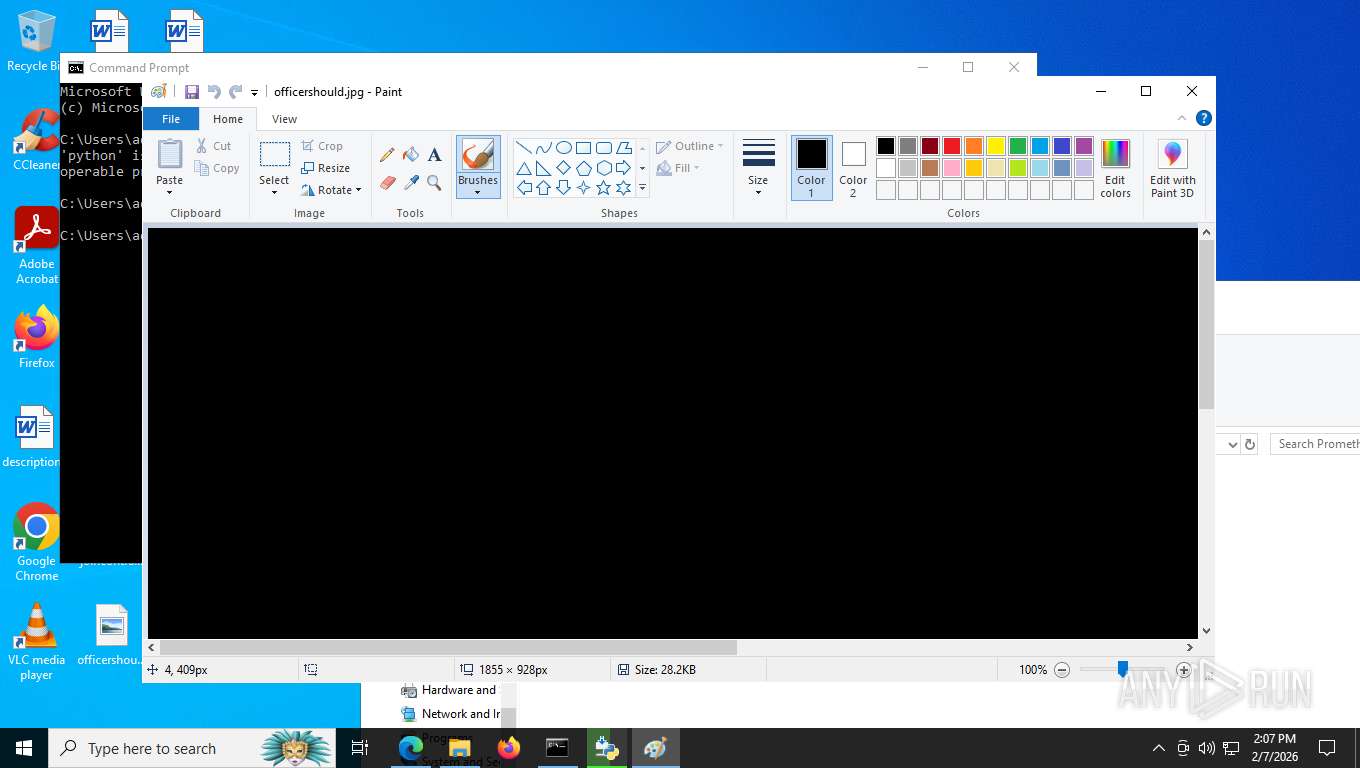Image resolution: width=1360 pixels, height=768 pixels.
Task: Open Command Prompt from the taskbar
Action: [x=558, y=748]
